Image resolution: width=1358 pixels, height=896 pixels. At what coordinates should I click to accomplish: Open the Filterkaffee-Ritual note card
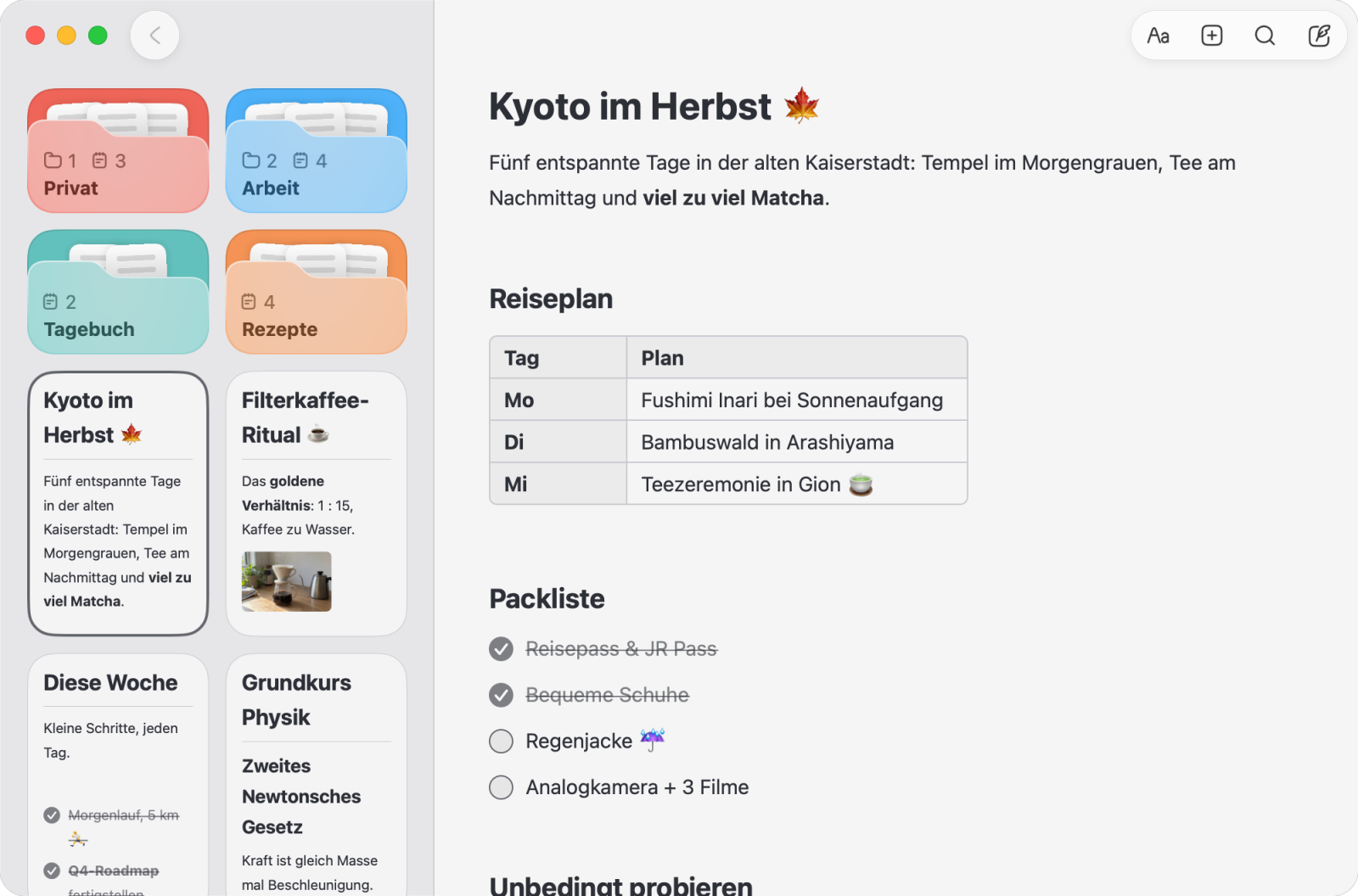[317, 503]
